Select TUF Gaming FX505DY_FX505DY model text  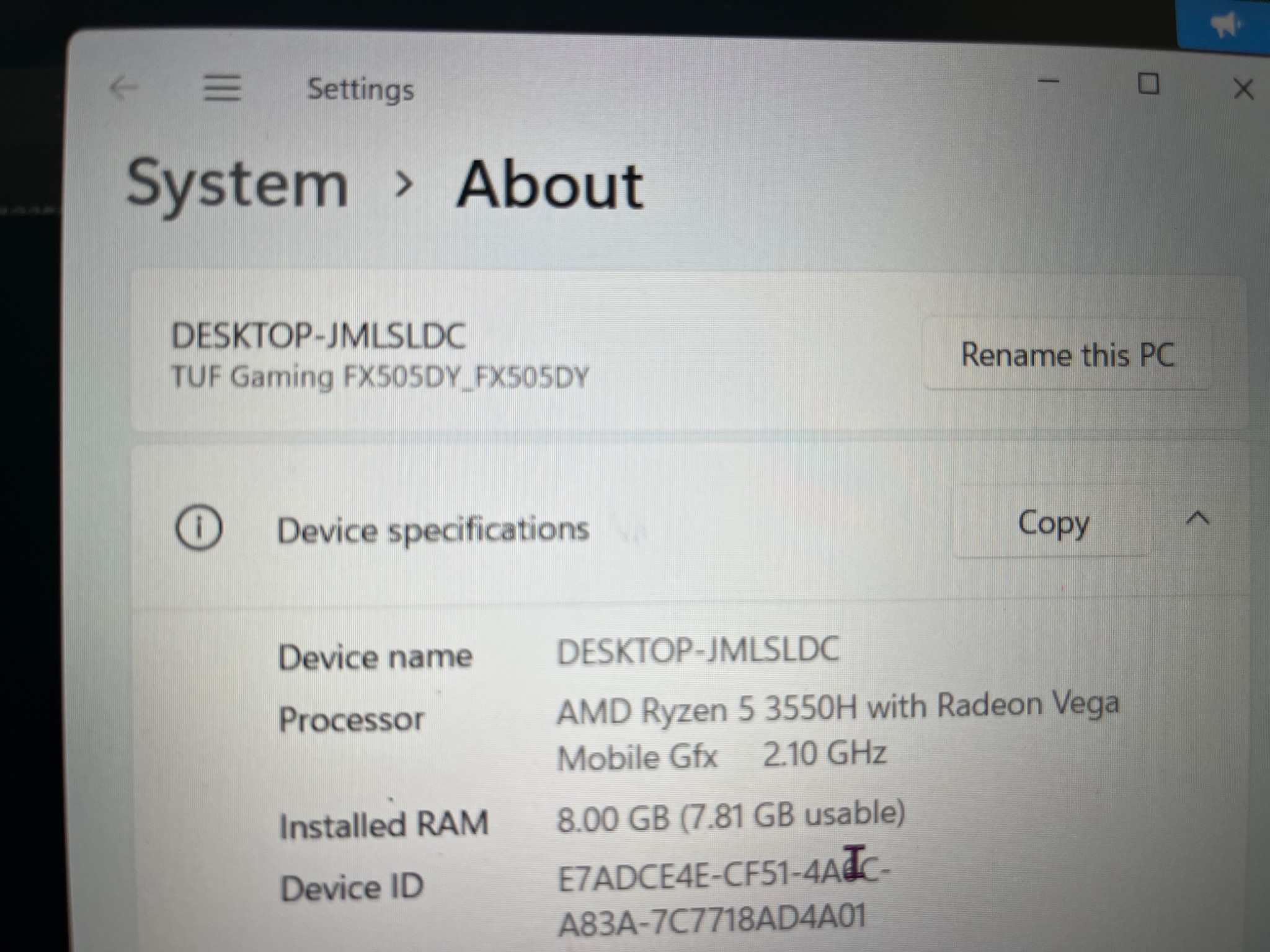380,376
